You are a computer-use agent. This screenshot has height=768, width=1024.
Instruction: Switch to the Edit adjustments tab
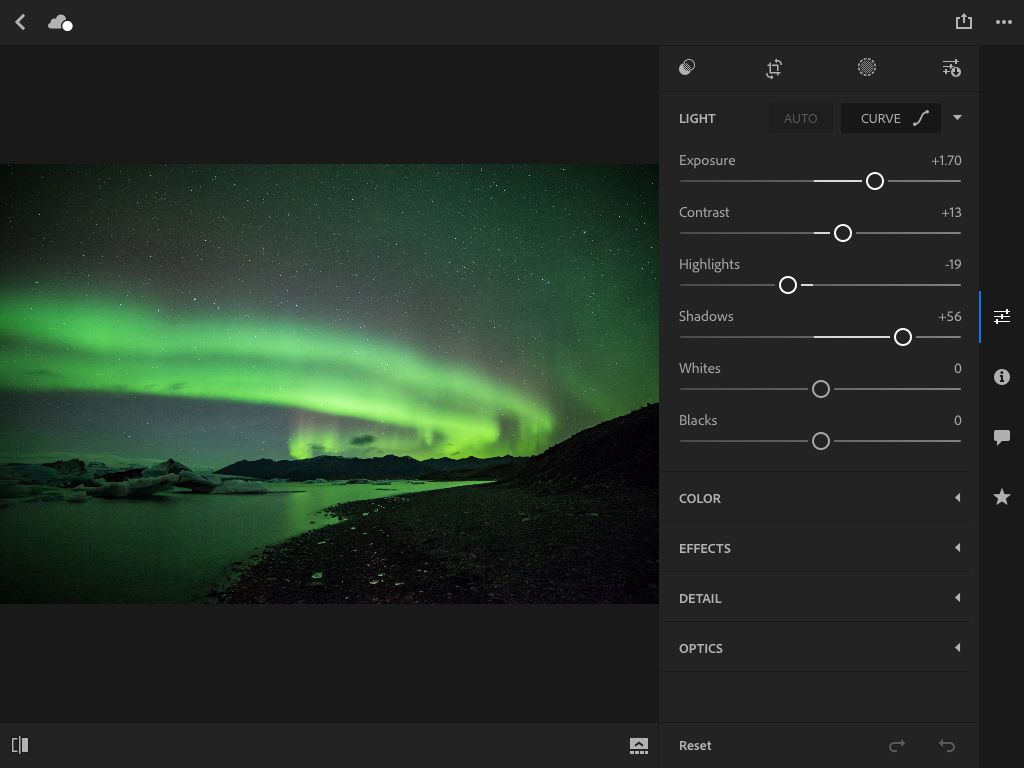(1002, 316)
